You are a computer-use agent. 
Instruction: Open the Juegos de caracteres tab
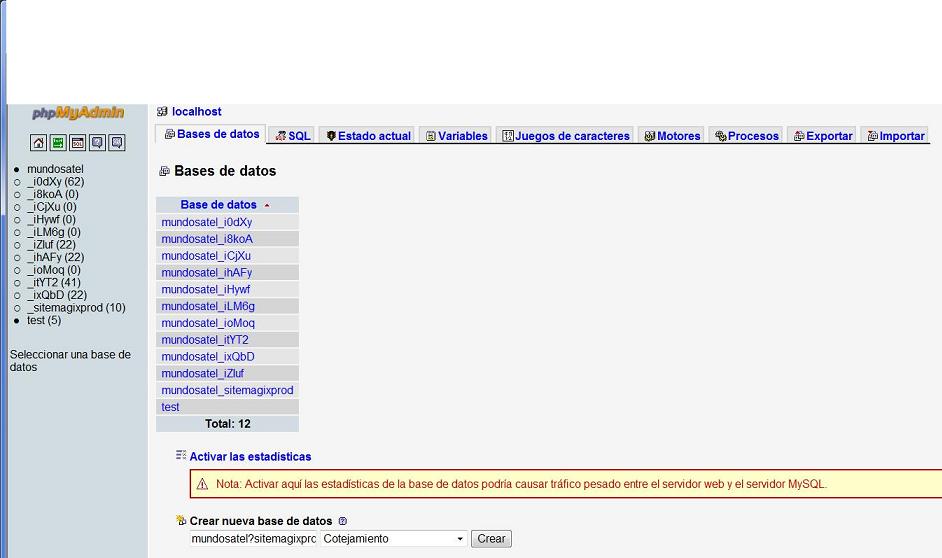point(566,136)
